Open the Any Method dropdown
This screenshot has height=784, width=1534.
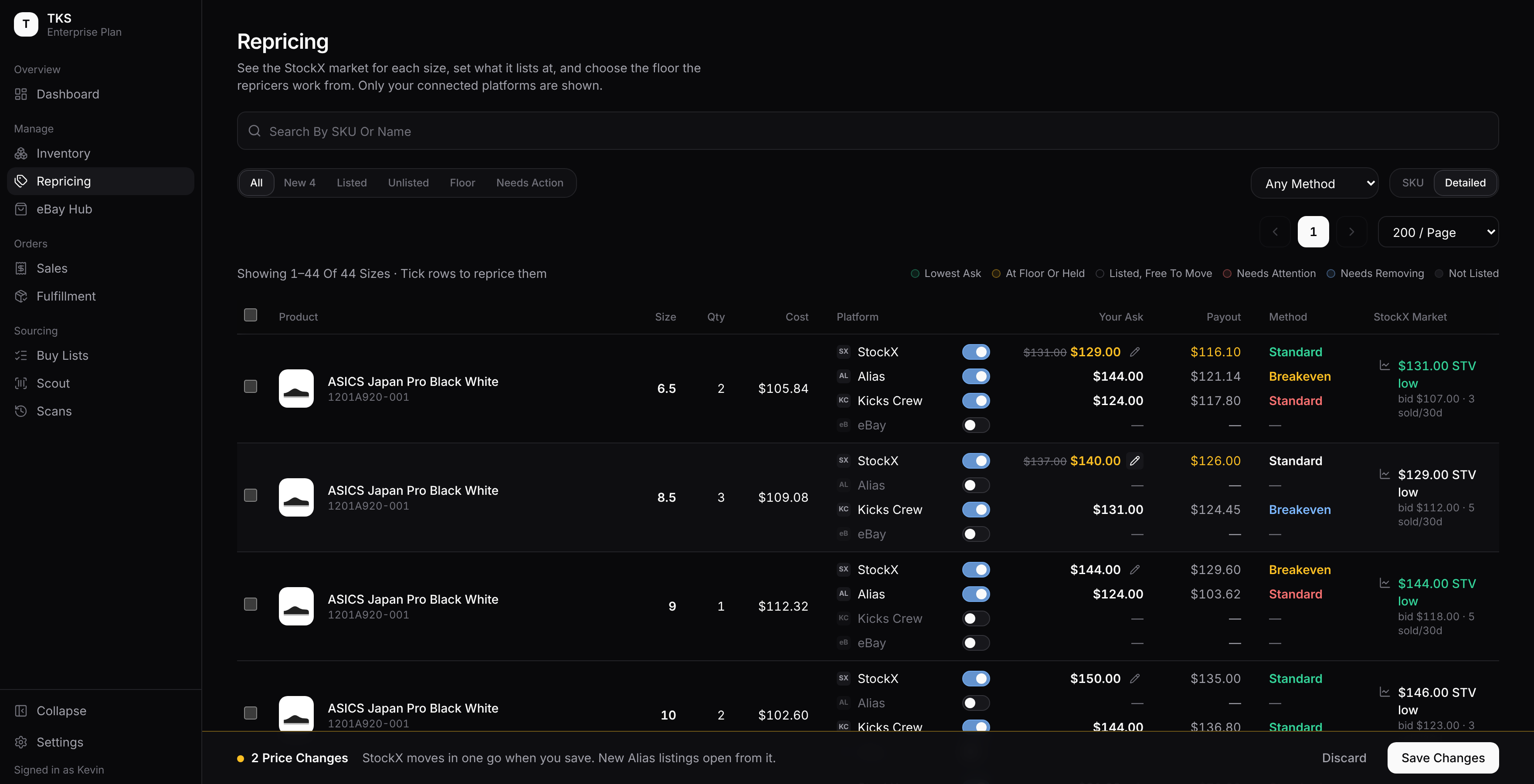[x=1314, y=183]
